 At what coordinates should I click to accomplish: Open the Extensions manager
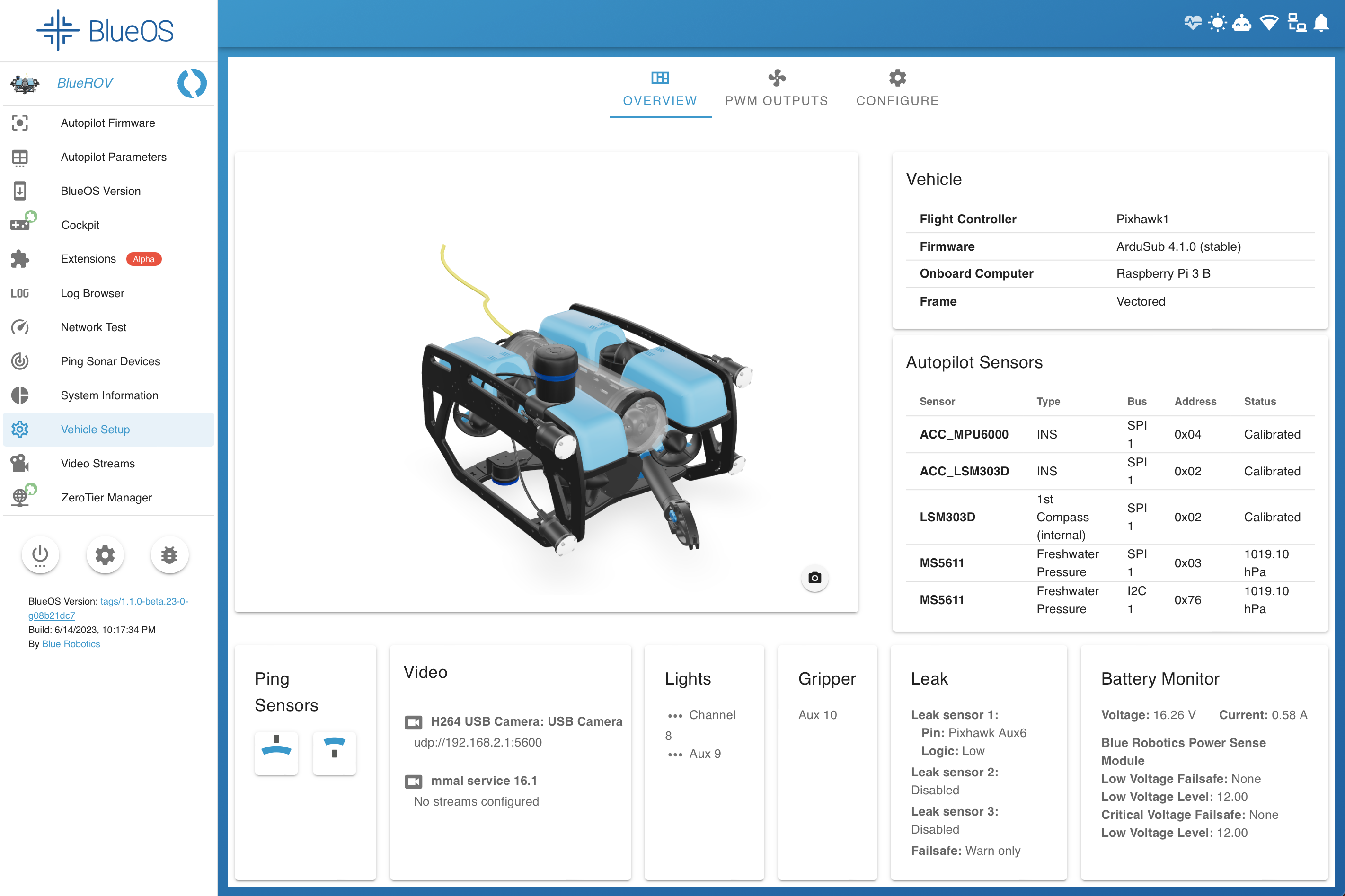click(108, 259)
